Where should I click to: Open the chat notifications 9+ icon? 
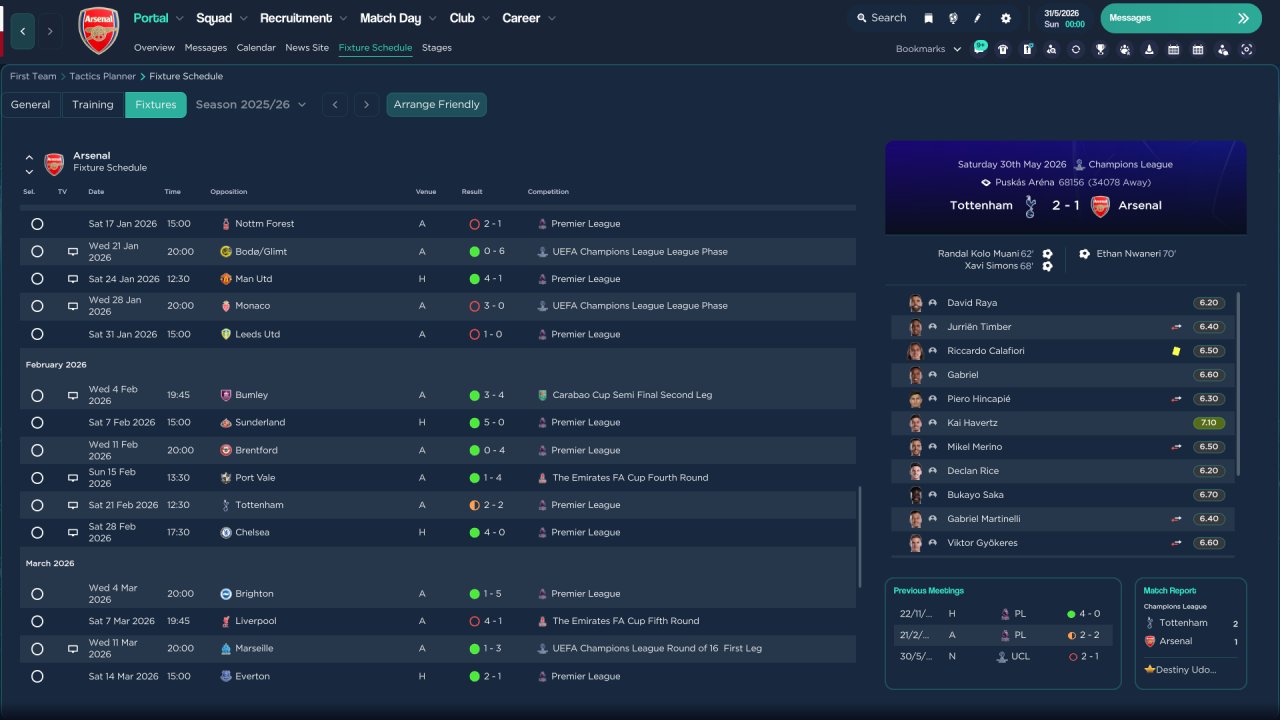(979, 48)
